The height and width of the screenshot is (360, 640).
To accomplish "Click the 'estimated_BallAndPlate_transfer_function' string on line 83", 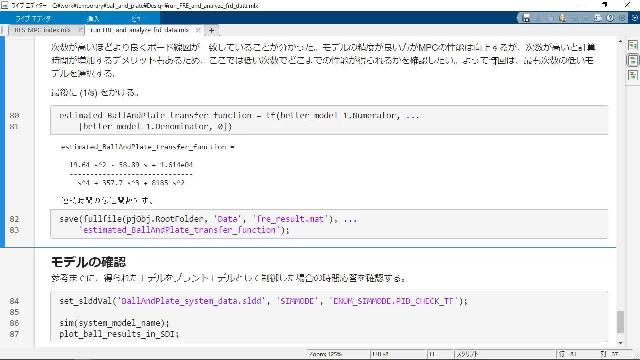I will click(180, 230).
